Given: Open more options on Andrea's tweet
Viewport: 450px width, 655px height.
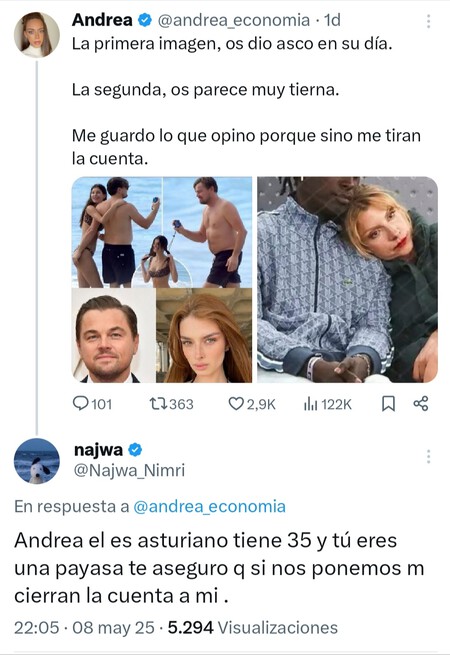Looking at the screenshot, I should (428, 21).
